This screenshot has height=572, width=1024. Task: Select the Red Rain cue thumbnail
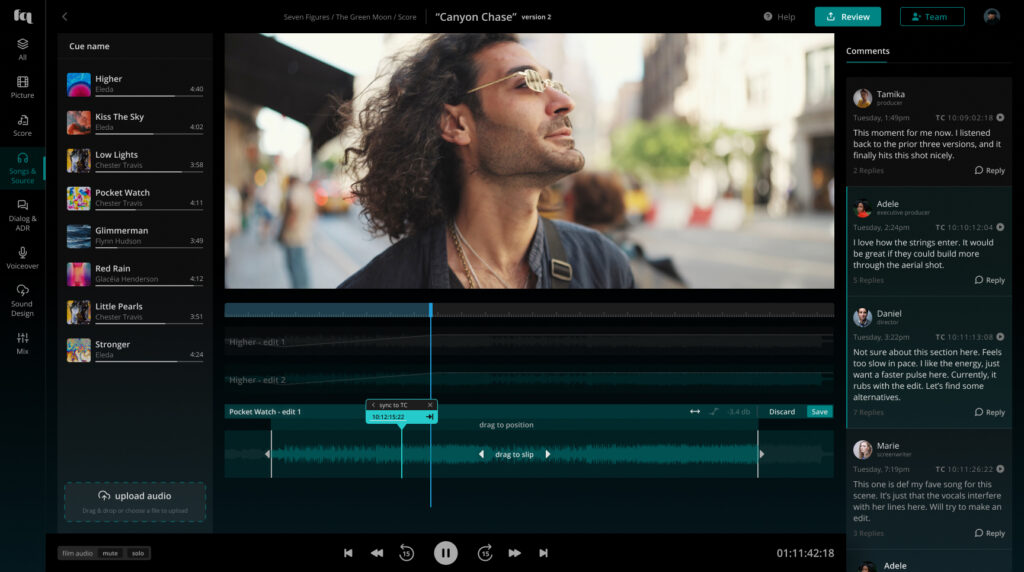(x=79, y=274)
